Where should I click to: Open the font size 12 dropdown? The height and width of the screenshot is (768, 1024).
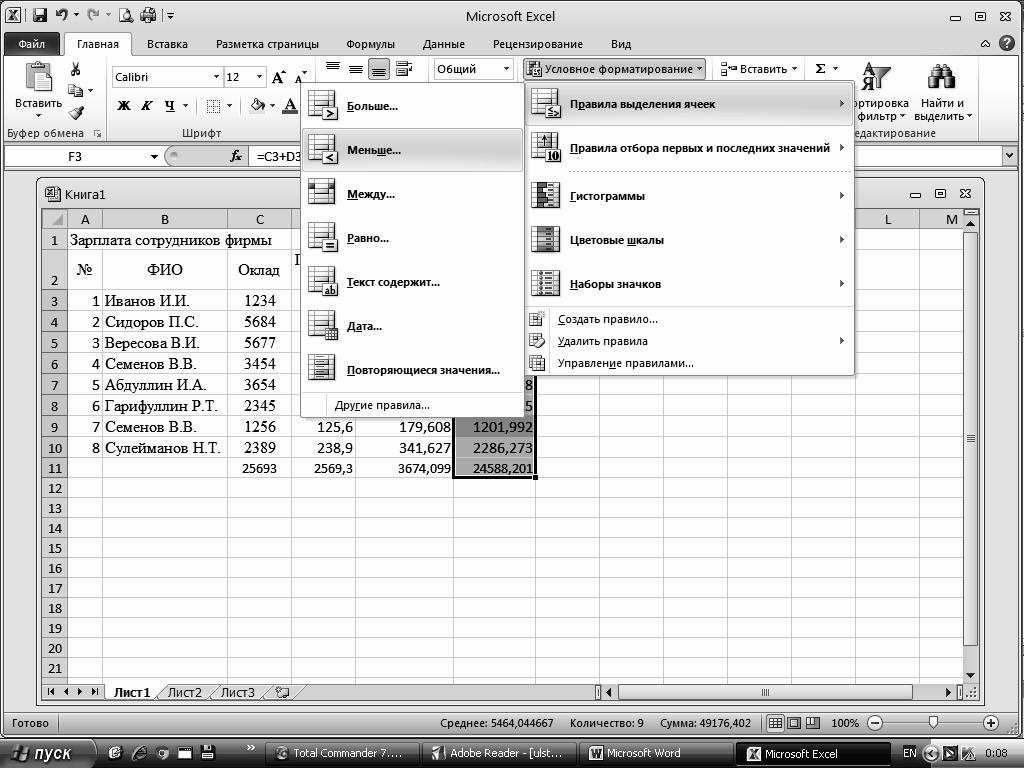[x=259, y=77]
